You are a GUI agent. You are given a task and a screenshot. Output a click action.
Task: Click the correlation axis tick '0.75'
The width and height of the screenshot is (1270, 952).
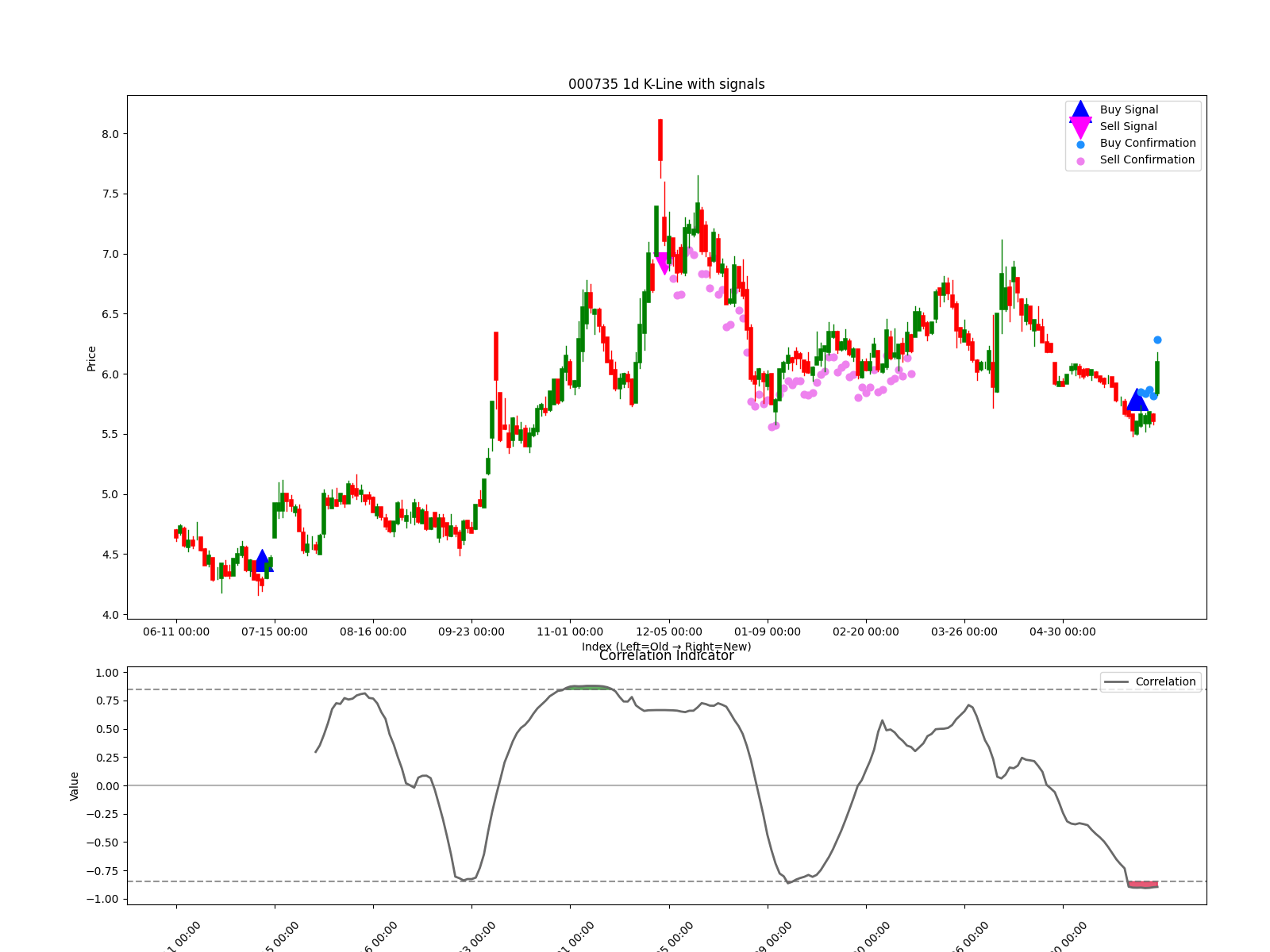point(107,701)
